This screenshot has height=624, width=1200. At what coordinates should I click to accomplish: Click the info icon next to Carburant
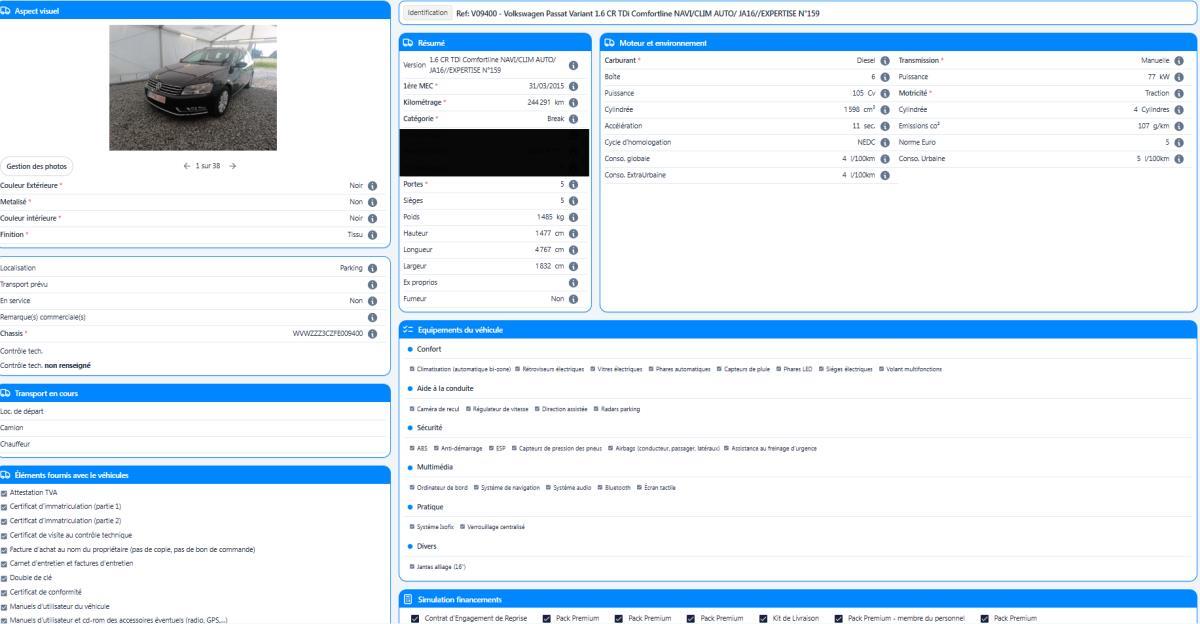pos(885,61)
